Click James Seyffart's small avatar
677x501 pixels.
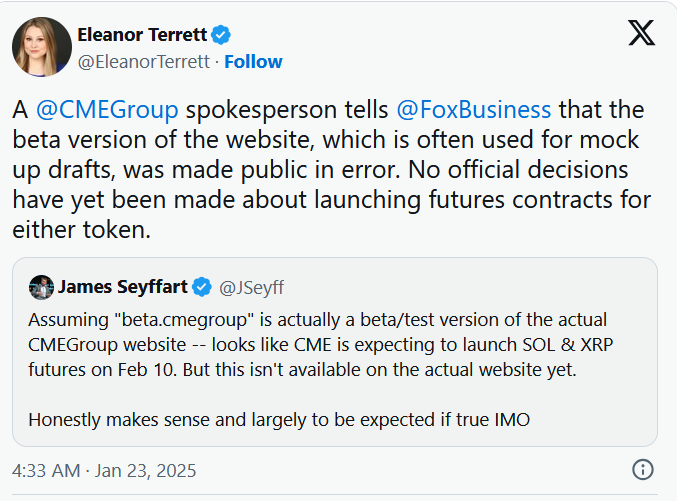(x=41, y=287)
